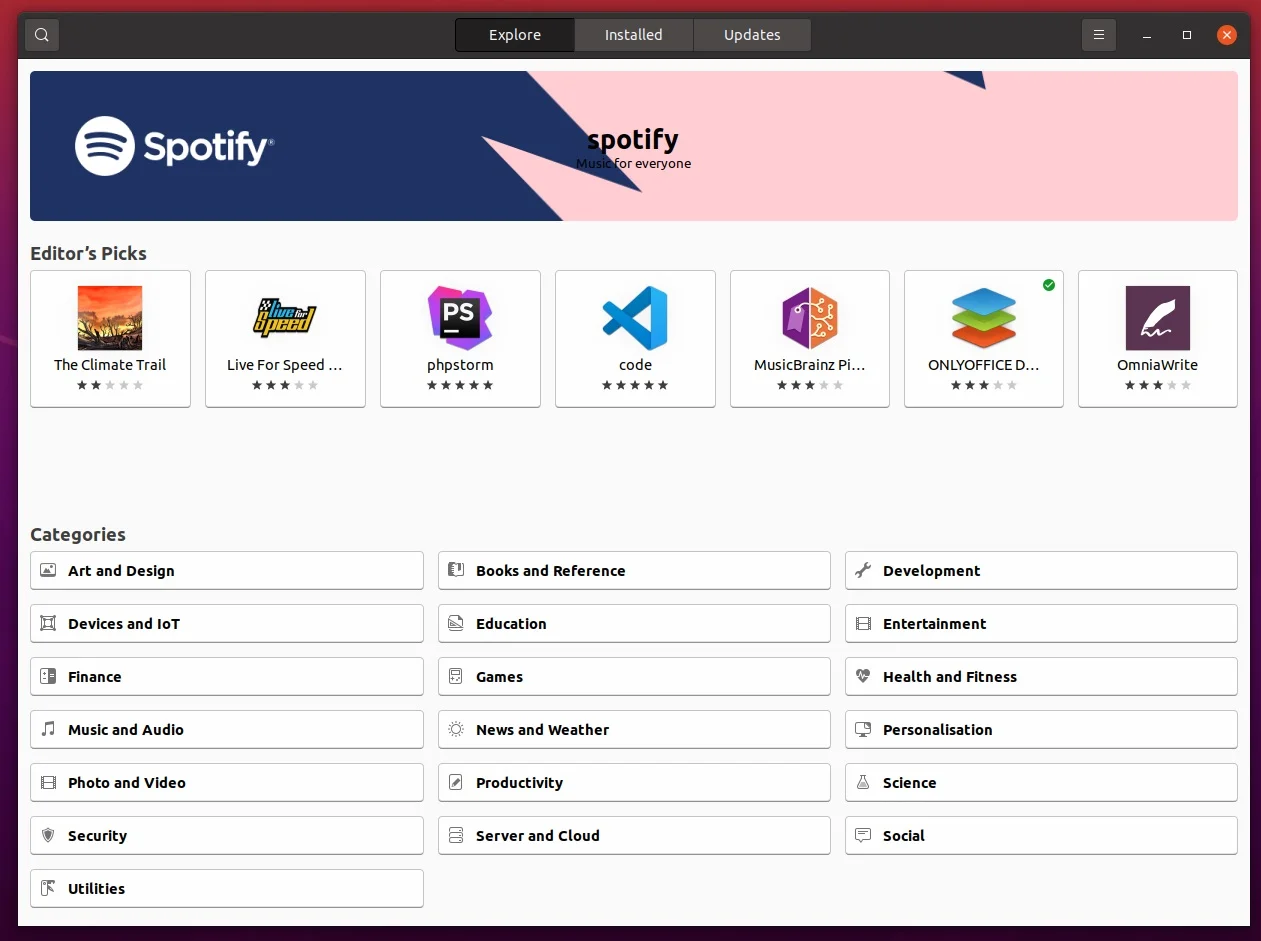
Task: Click the Games console icon
Action: click(x=456, y=676)
